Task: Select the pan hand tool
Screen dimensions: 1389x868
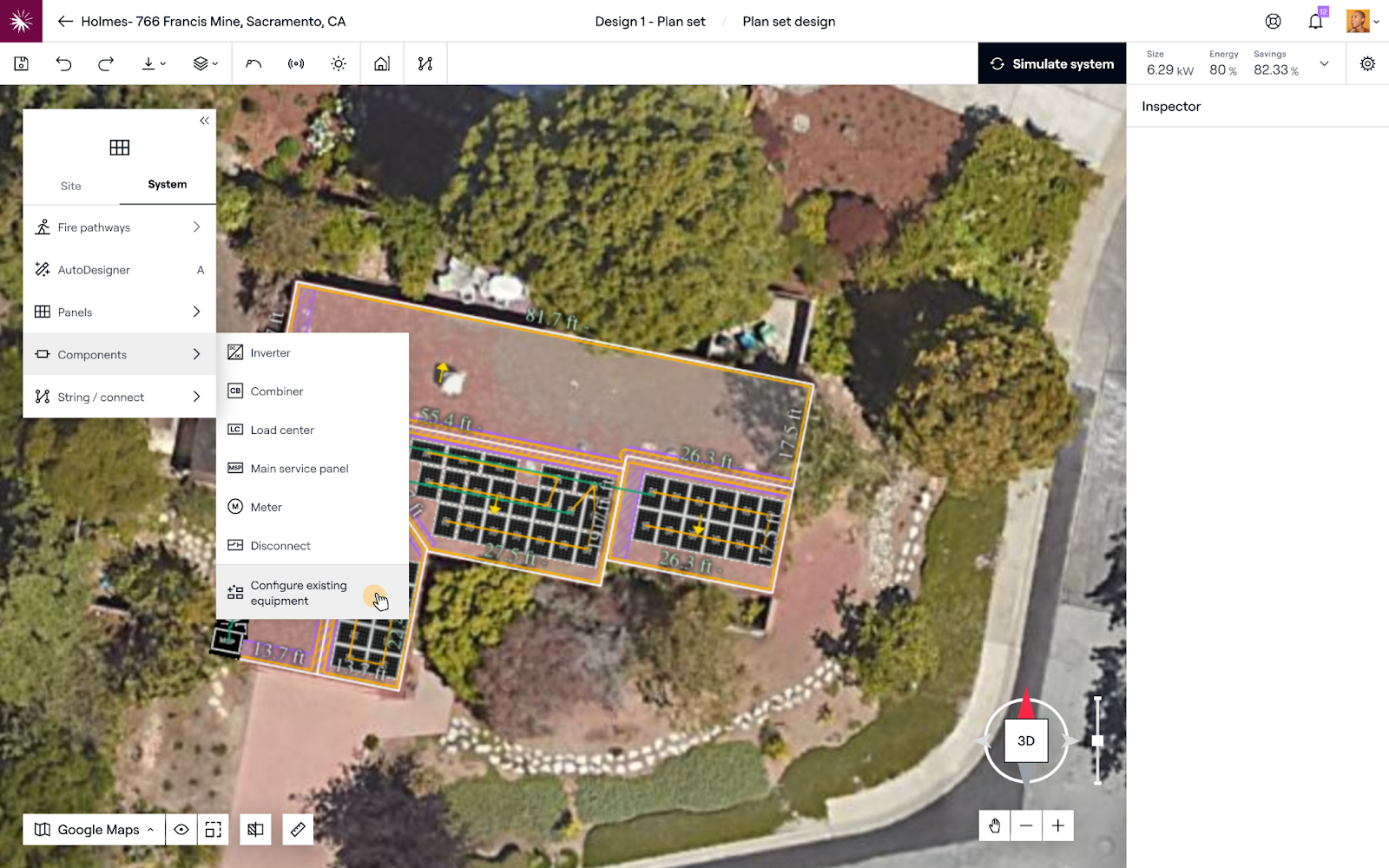Action: [x=994, y=825]
